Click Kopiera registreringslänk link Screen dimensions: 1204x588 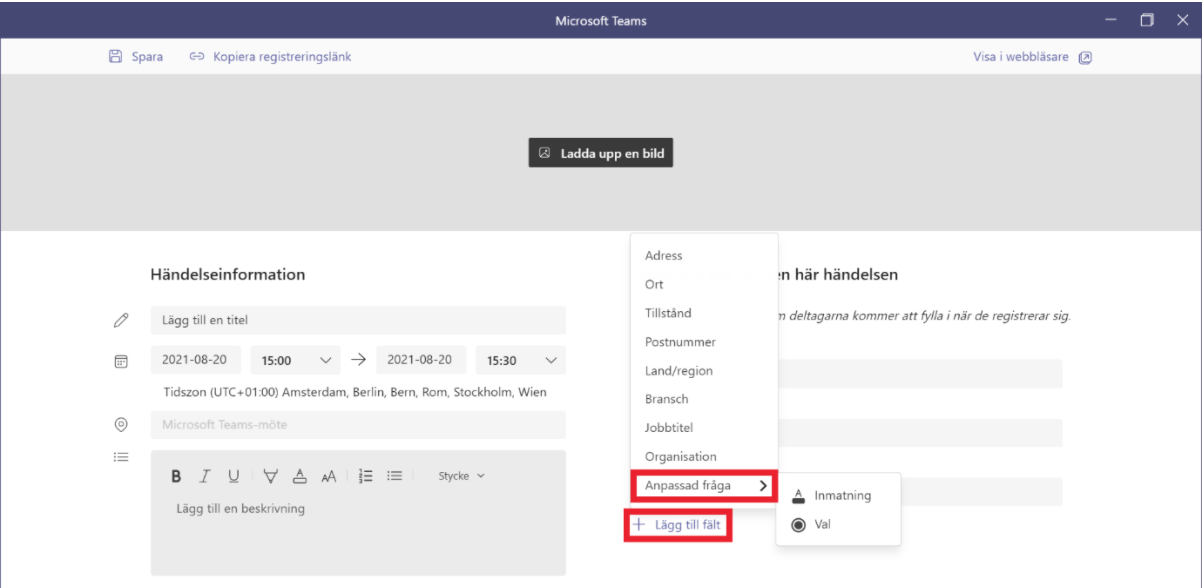click(x=270, y=57)
